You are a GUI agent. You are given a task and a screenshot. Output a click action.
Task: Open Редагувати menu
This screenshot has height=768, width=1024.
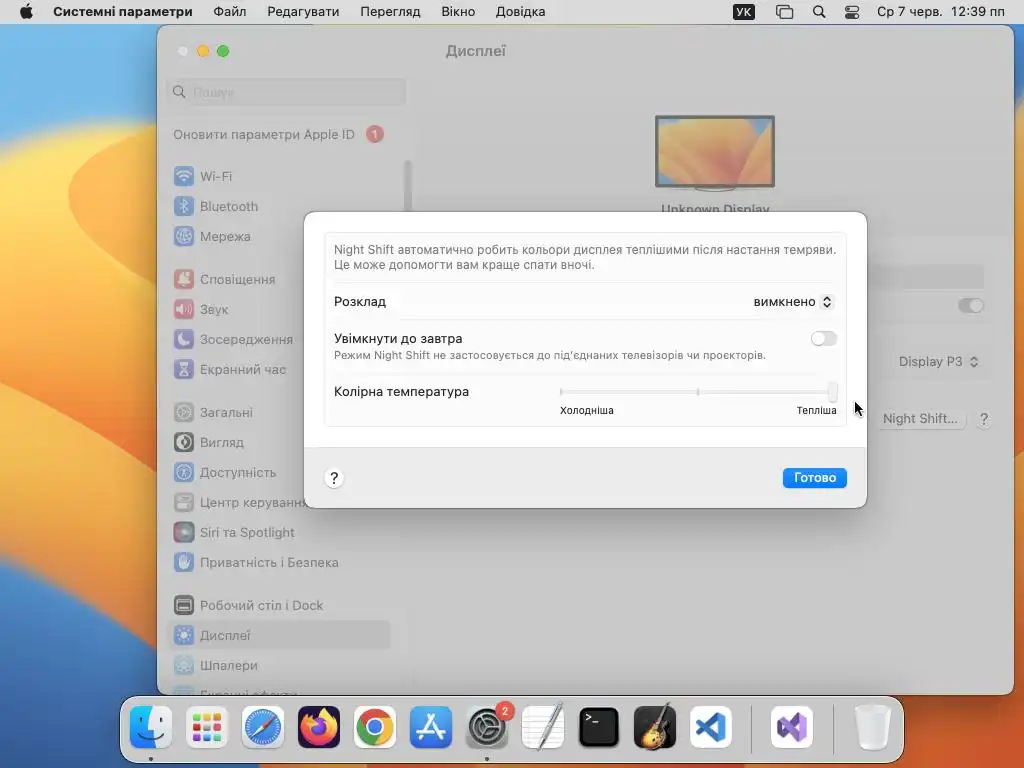tap(303, 12)
